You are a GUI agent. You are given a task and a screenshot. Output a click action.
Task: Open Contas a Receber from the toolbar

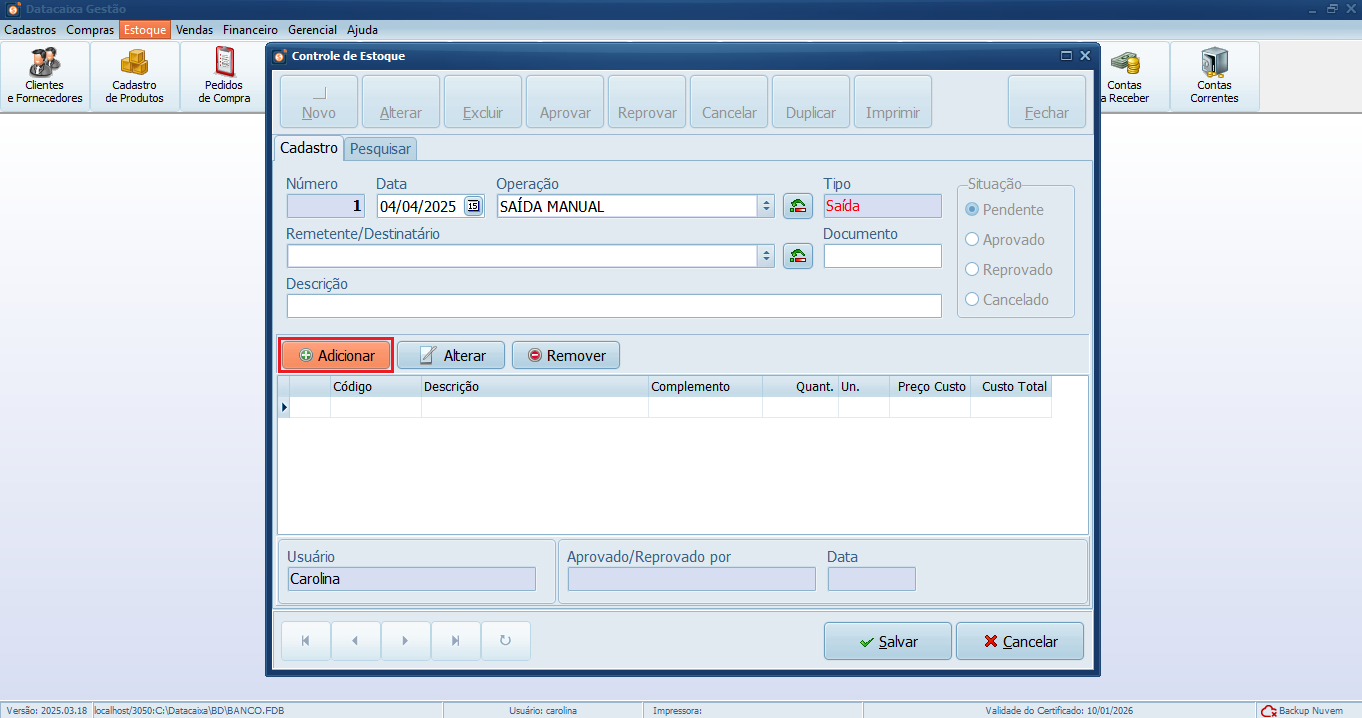pos(1128,75)
